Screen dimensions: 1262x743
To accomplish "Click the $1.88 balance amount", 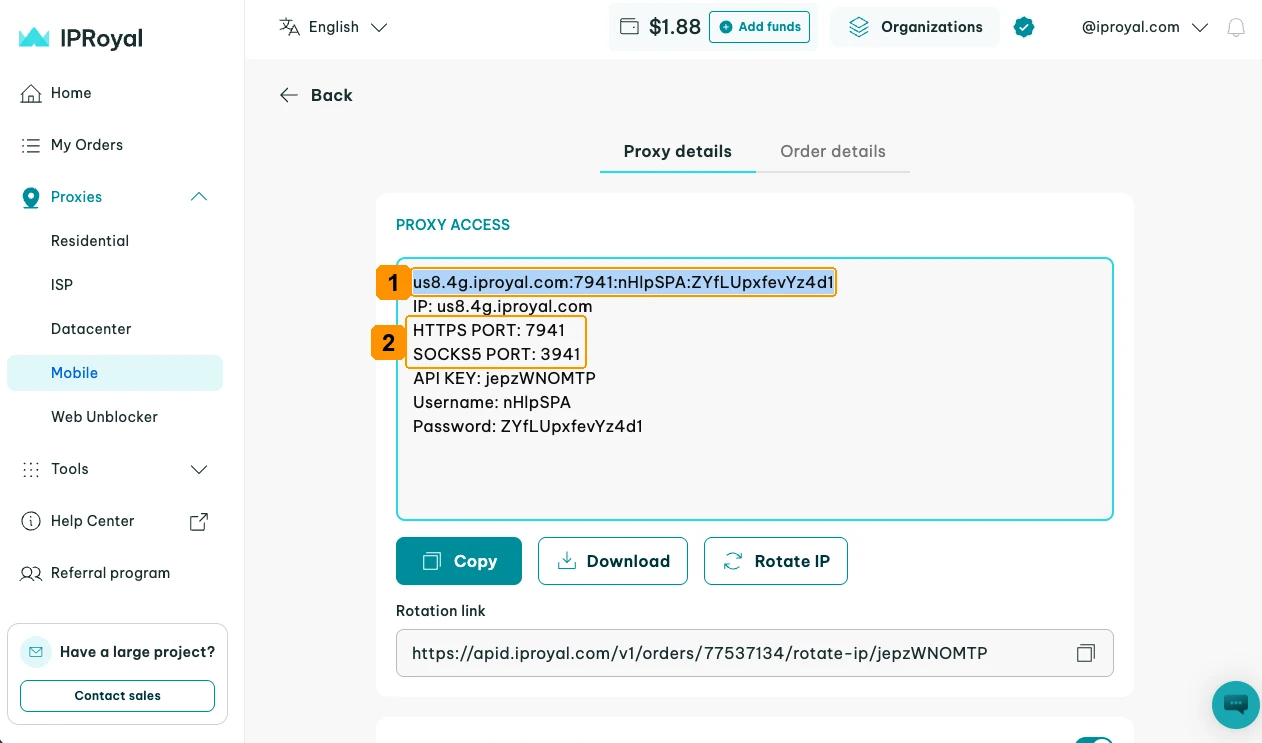I will click(x=675, y=27).
